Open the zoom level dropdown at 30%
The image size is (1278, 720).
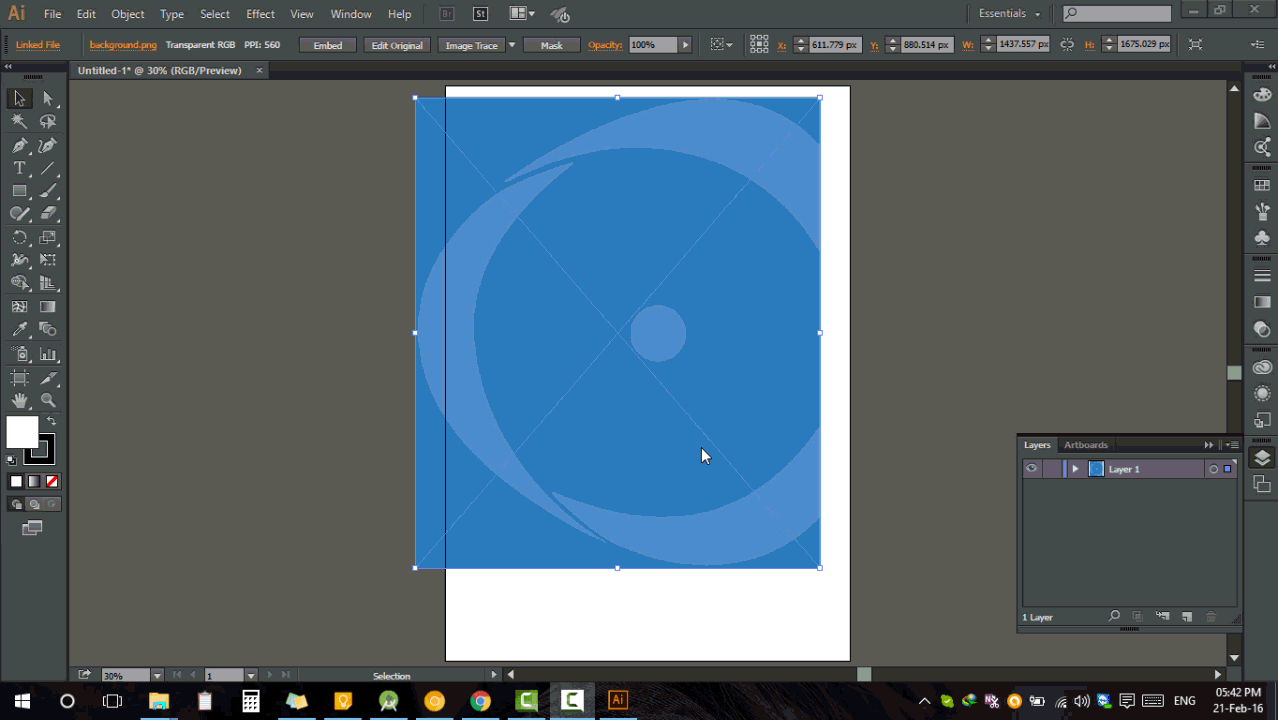(x=157, y=676)
